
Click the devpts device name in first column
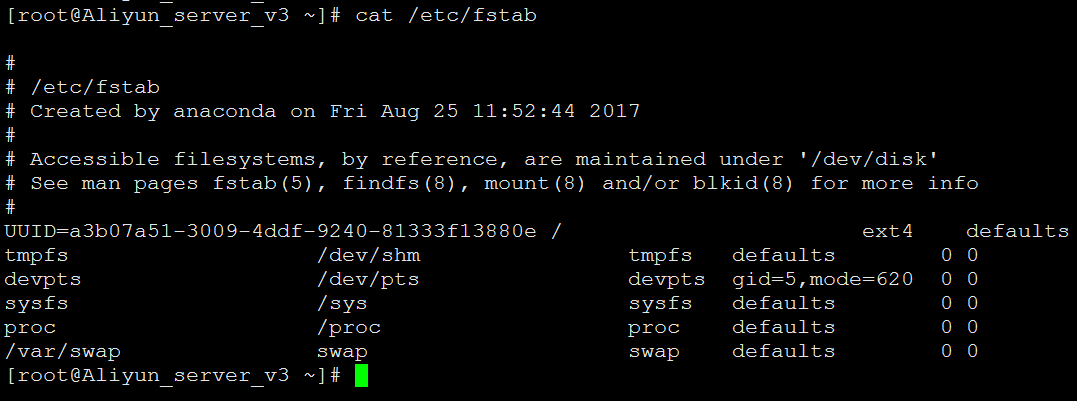coord(43,280)
